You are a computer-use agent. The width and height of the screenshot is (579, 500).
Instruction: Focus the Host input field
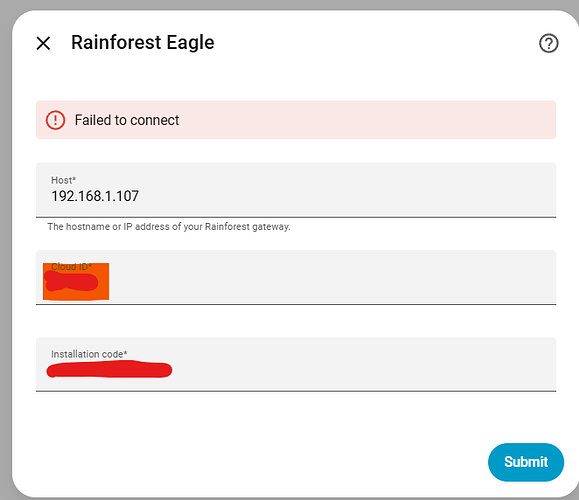click(x=296, y=190)
